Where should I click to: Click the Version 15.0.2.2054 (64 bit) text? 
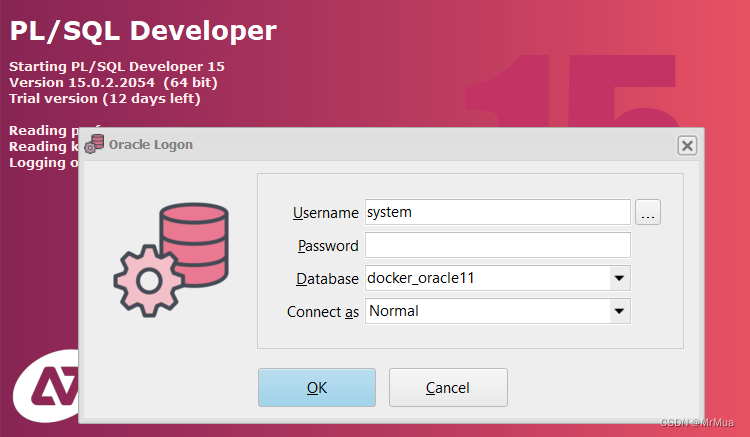(x=113, y=82)
